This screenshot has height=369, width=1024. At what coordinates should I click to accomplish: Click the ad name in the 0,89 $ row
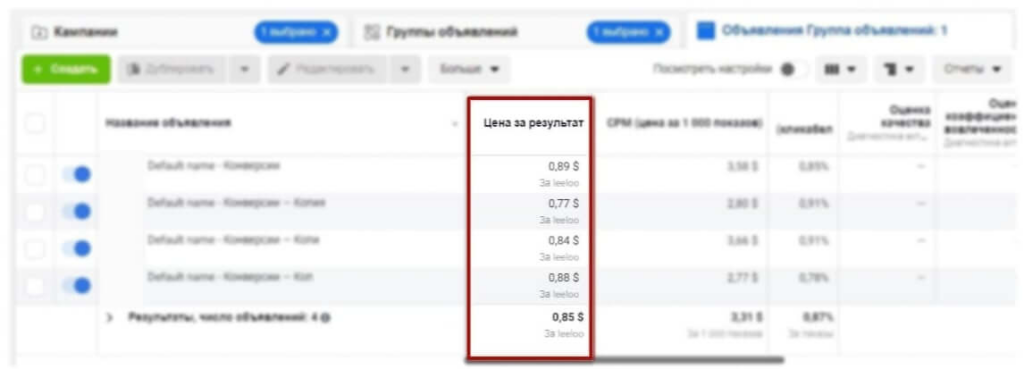(x=214, y=166)
